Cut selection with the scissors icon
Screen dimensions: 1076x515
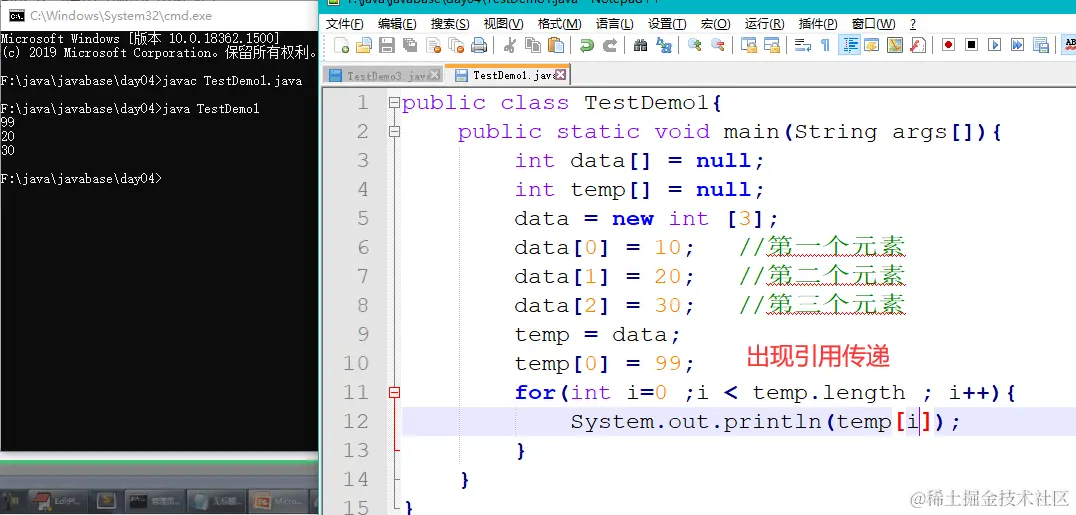click(x=509, y=45)
